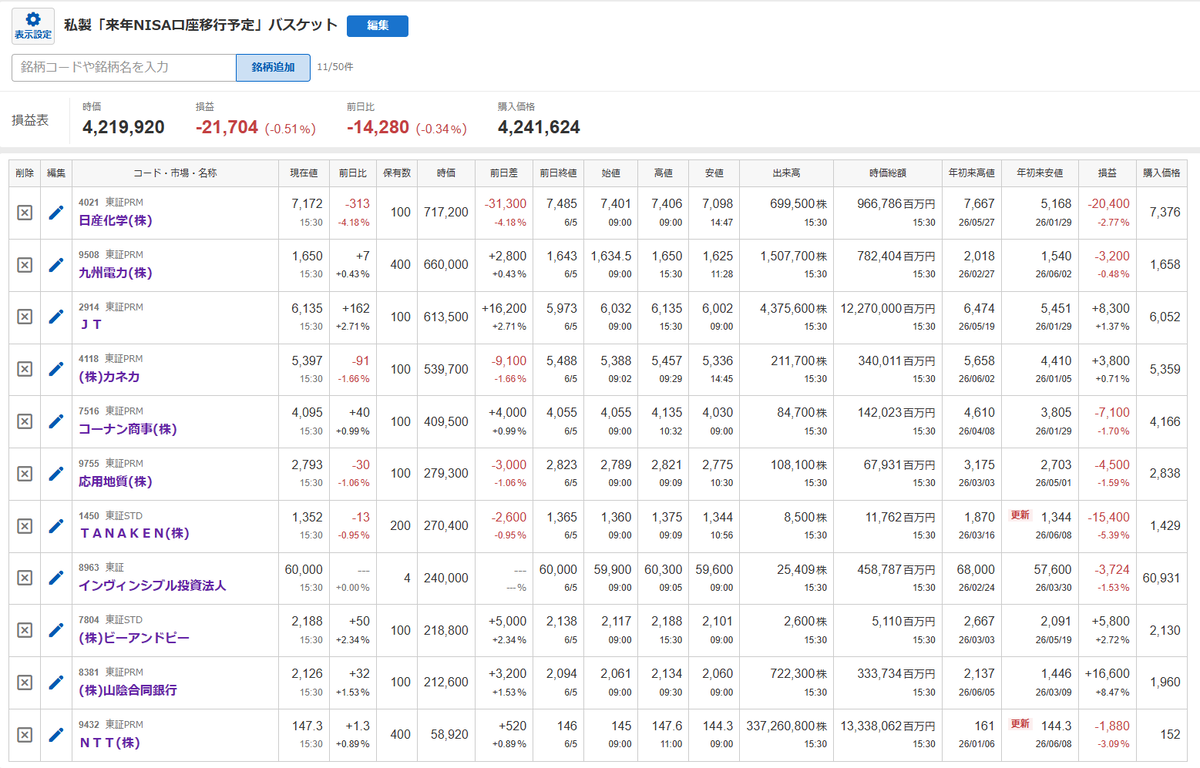Open the 表示設定 gear settings
Screen dimensions: 1200x768
click(33, 26)
